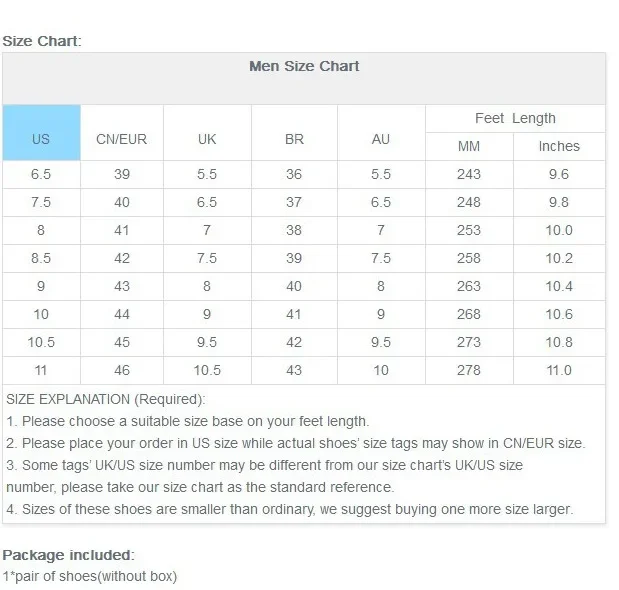
Task: Select US size 6.5 cell
Action: [x=41, y=174]
